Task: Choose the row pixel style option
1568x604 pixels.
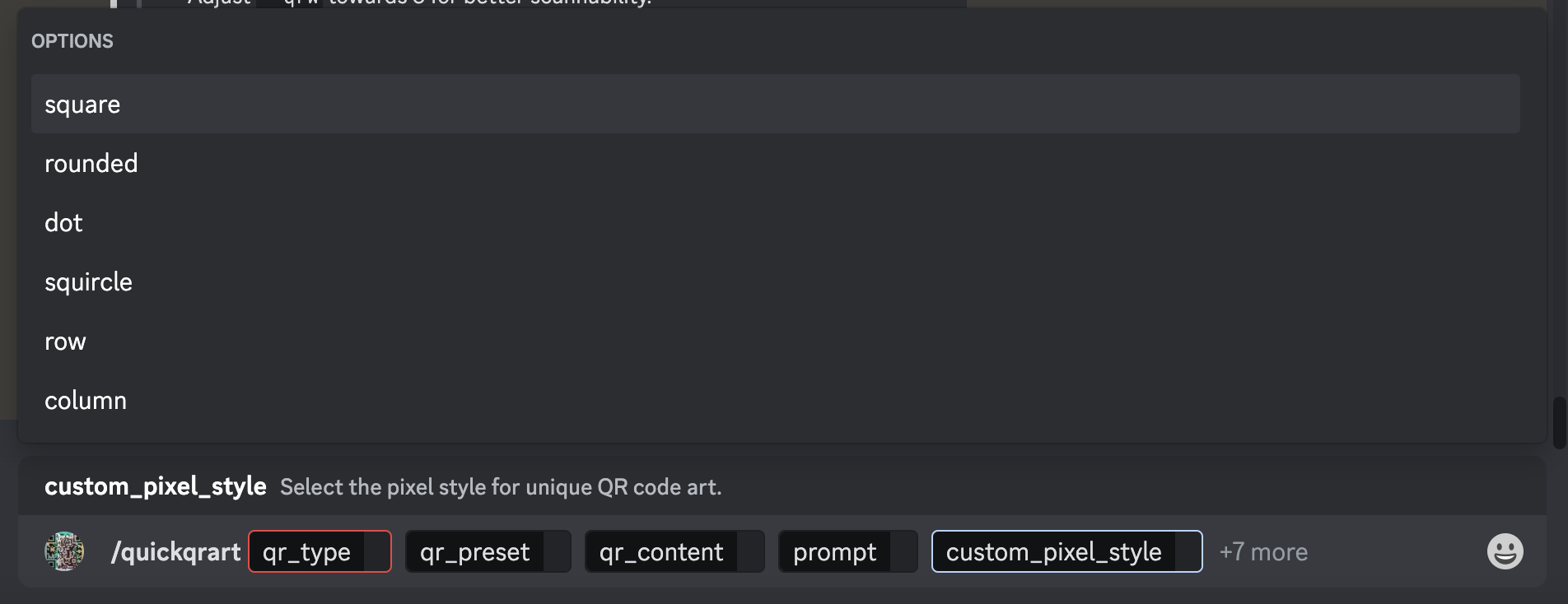Action: click(x=65, y=341)
